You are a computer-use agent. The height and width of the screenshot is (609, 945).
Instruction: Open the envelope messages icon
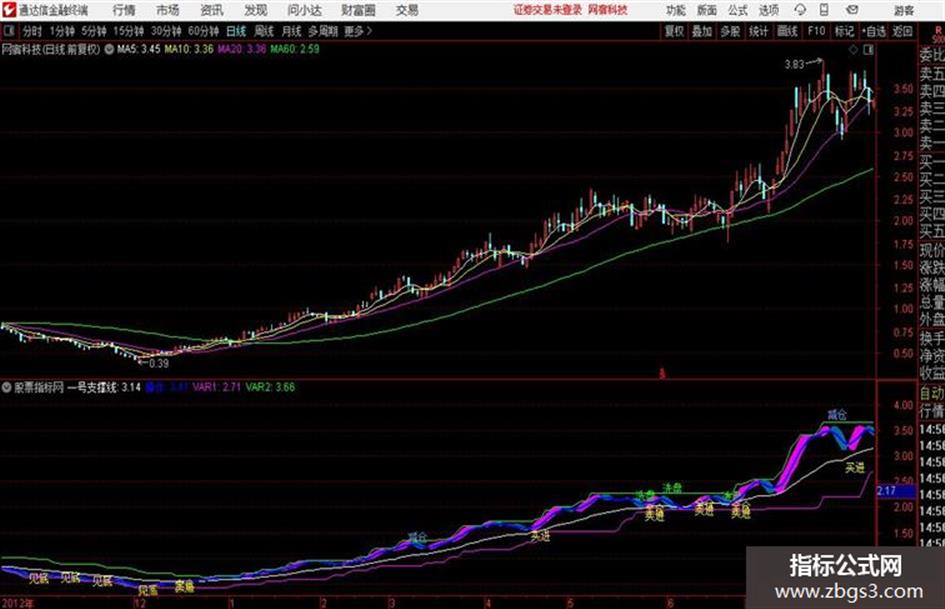point(852,10)
